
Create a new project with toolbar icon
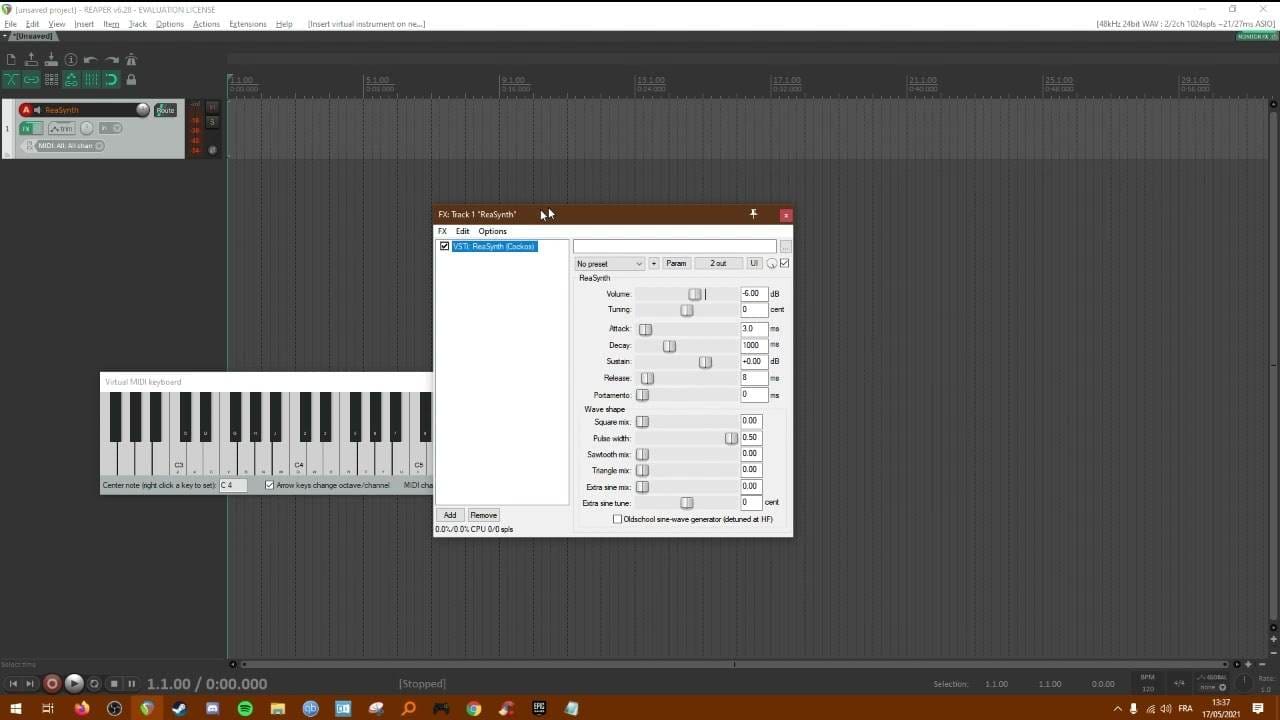pyautogui.click(x=11, y=60)
